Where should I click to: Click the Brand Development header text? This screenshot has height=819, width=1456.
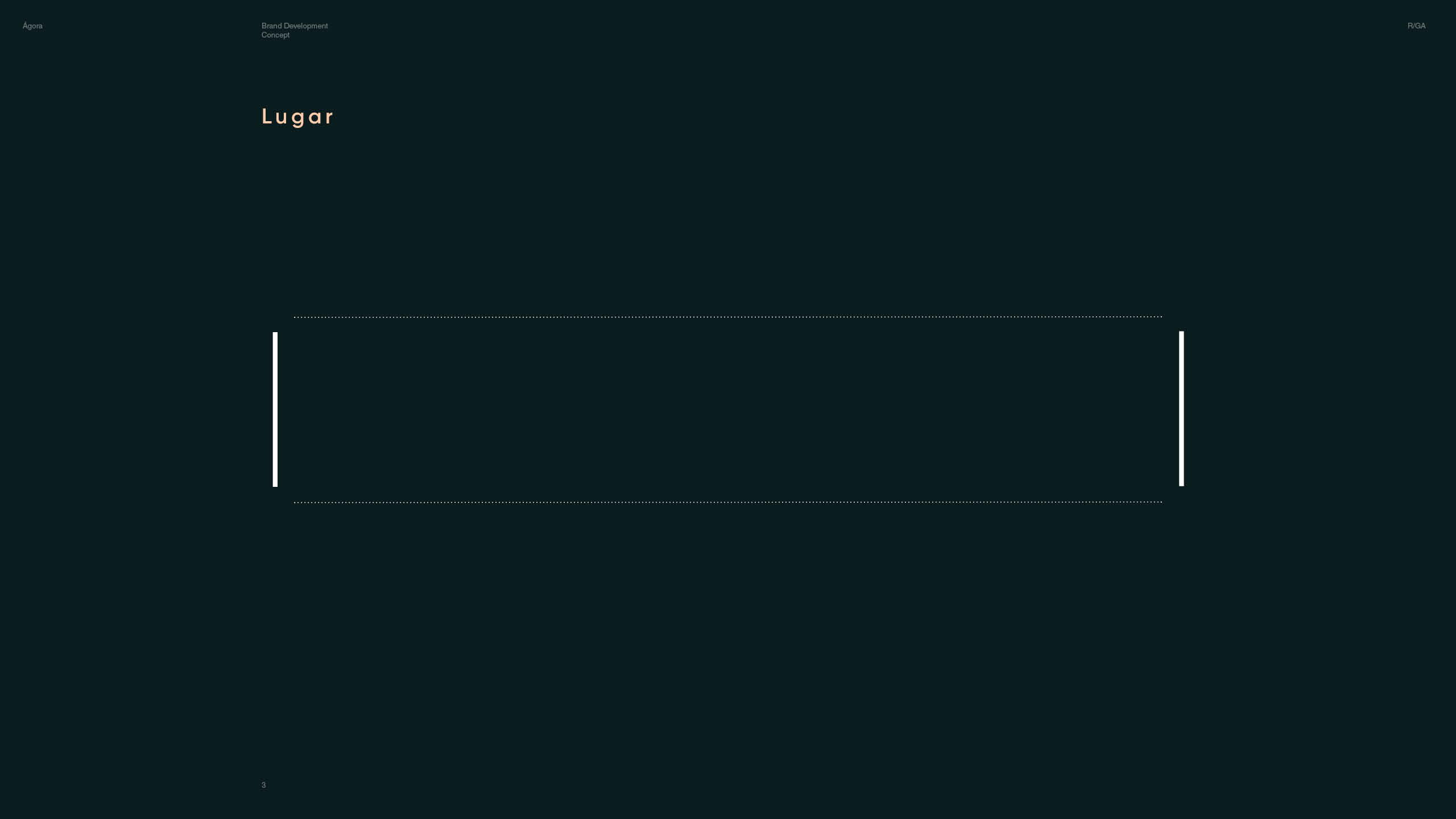(x=295, y=26)
